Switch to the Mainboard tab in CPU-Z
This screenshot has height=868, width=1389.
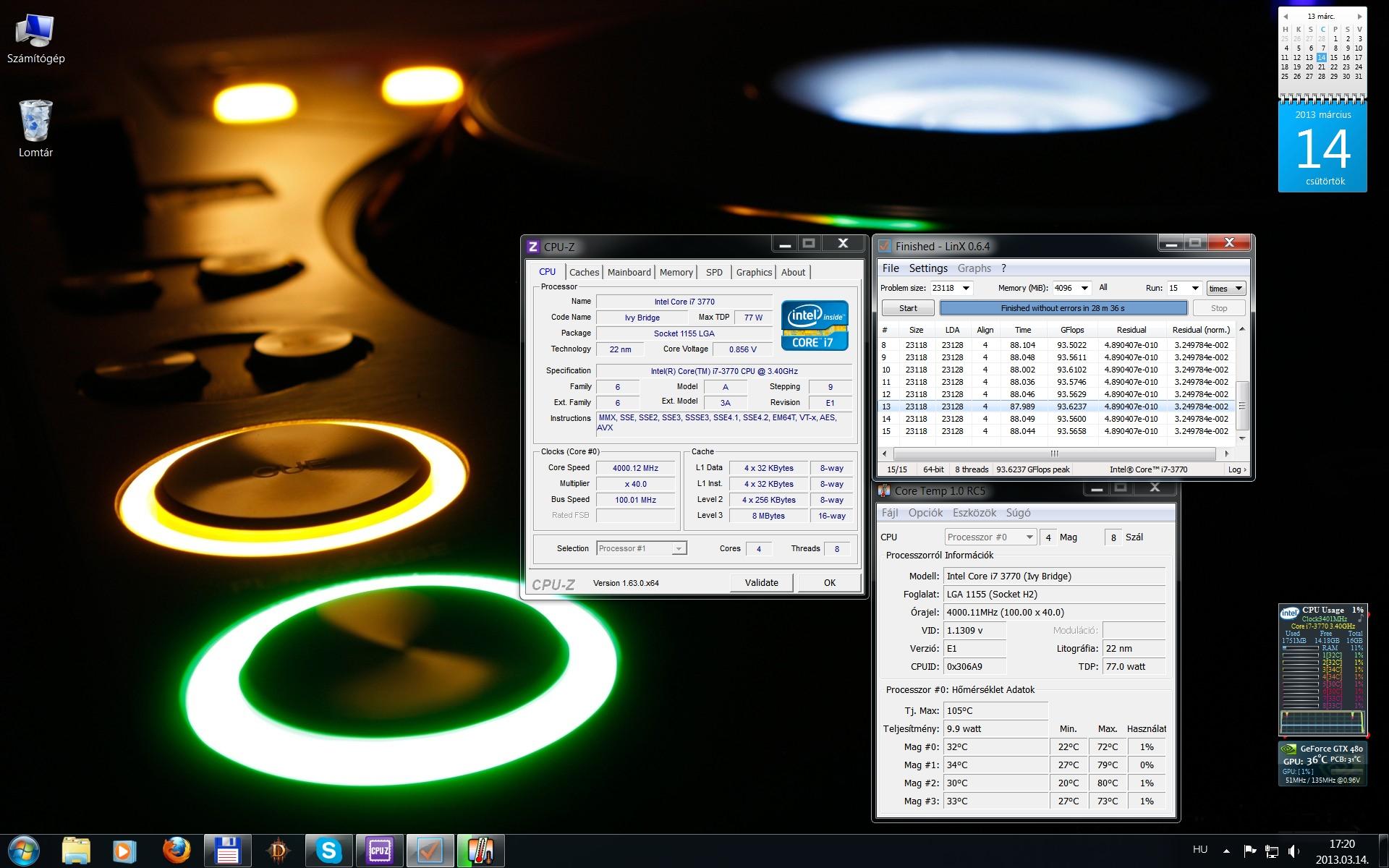coord(629,272)
